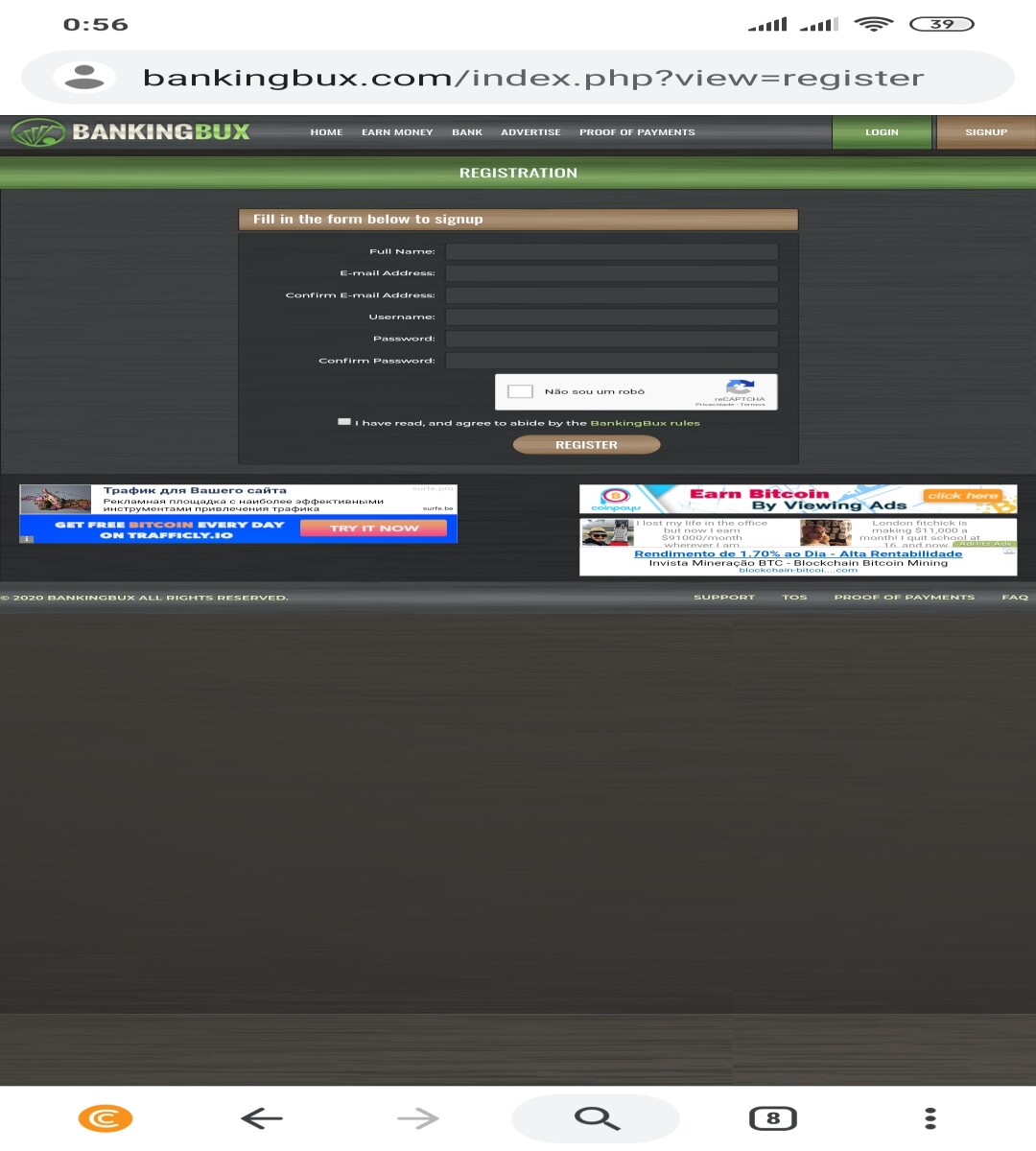Click the FAQ footer link
The height and width of the screenshot is (1151, 1036).
coord(1015,598)
